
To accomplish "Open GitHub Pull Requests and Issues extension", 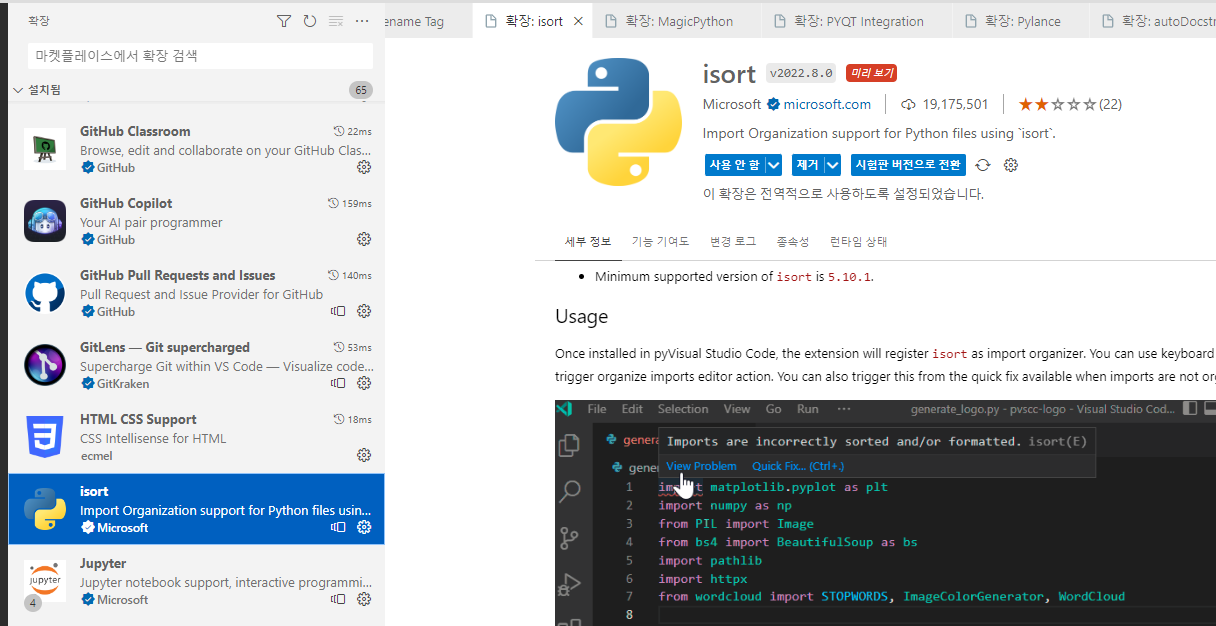I will [x=196, y=293].
